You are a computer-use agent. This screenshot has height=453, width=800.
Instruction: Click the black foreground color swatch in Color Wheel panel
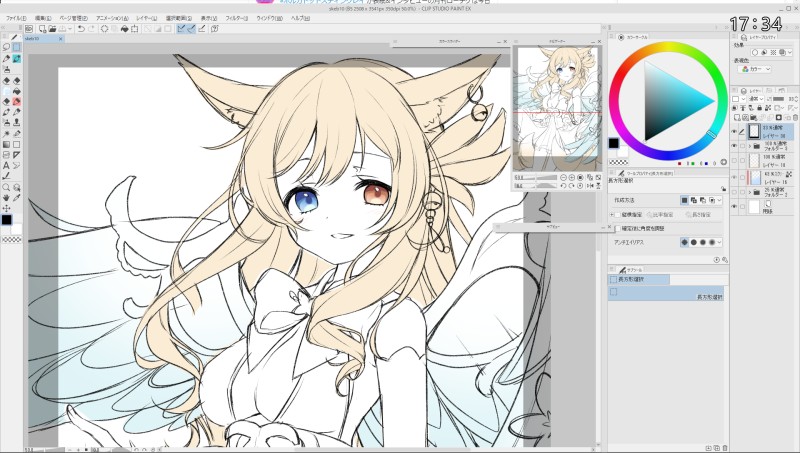click(x=614, y=143)
